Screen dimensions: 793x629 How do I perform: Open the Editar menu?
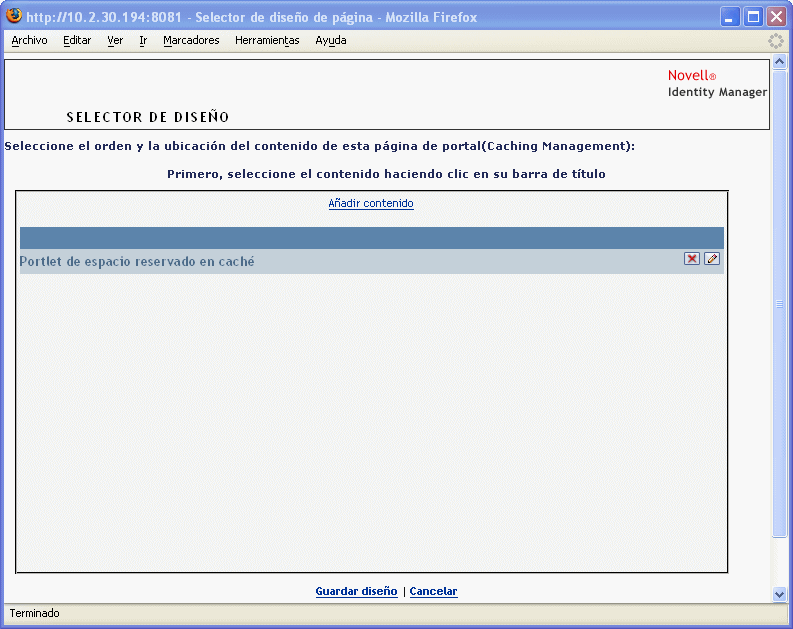point(77,40)
